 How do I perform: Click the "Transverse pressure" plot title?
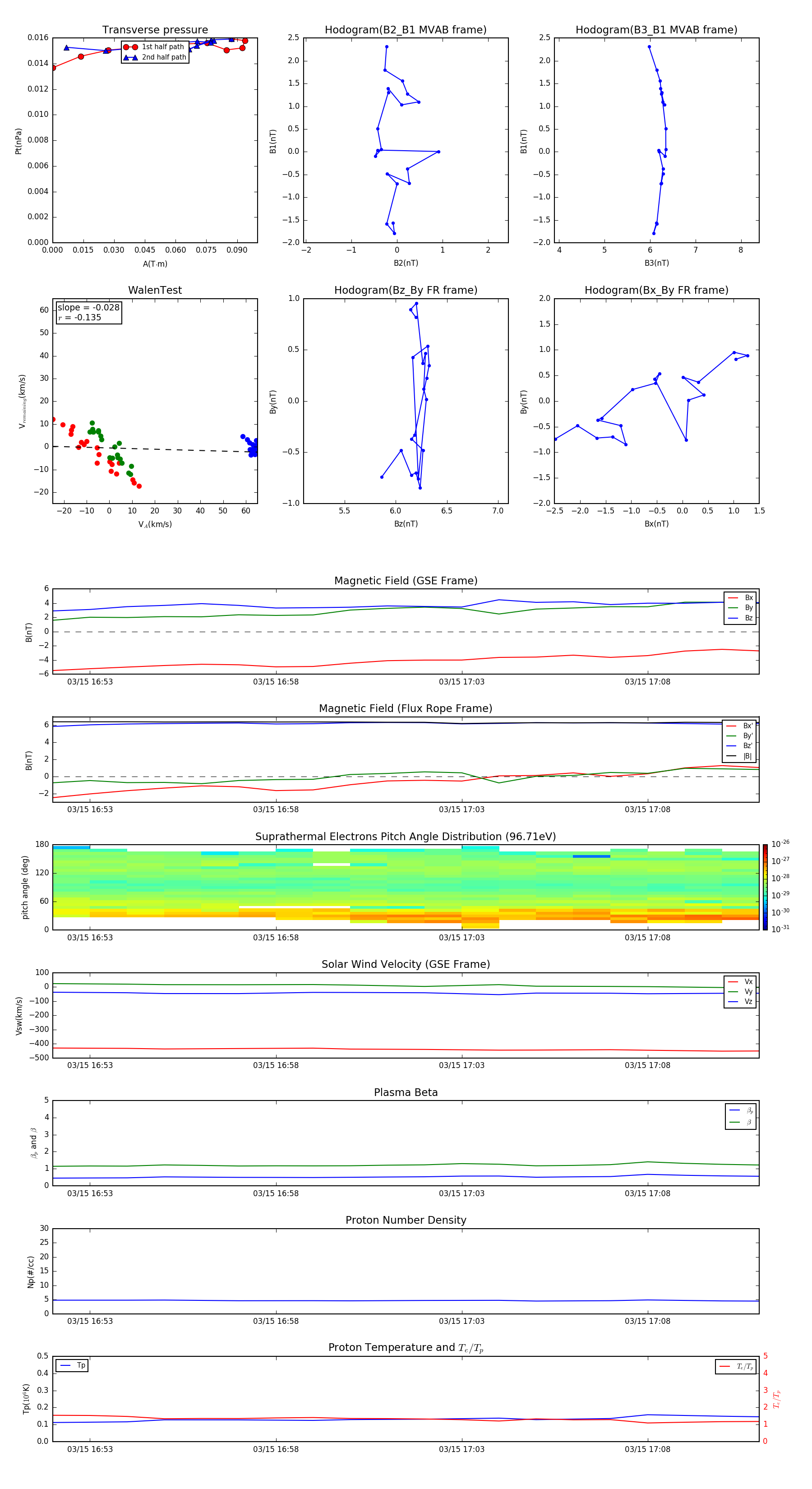coord(155,30)
